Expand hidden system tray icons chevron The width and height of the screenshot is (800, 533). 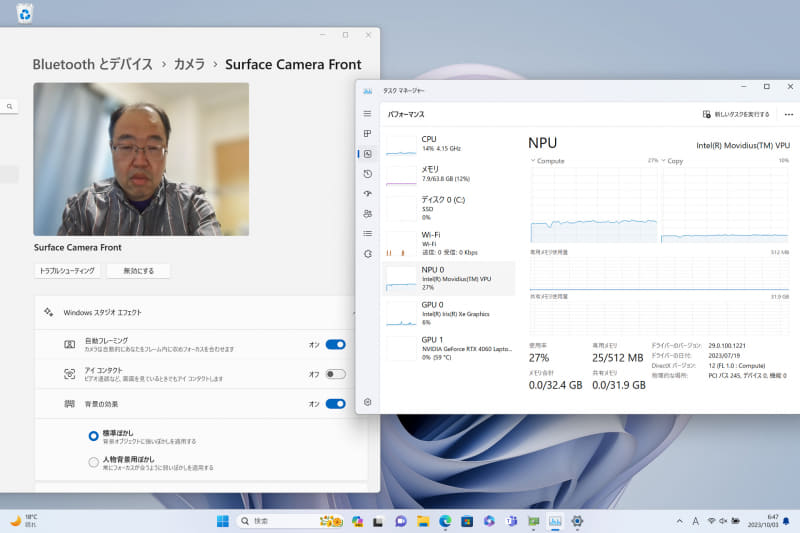pos(679,521)
